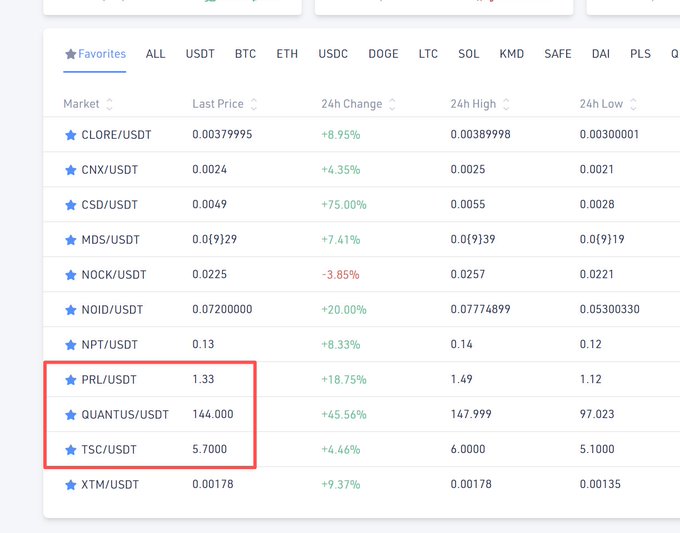The width and height of the screenshot is (680, 533).
Task: Open the ETH markets tab
Action: pyautogui.click(x=287, y=54)
